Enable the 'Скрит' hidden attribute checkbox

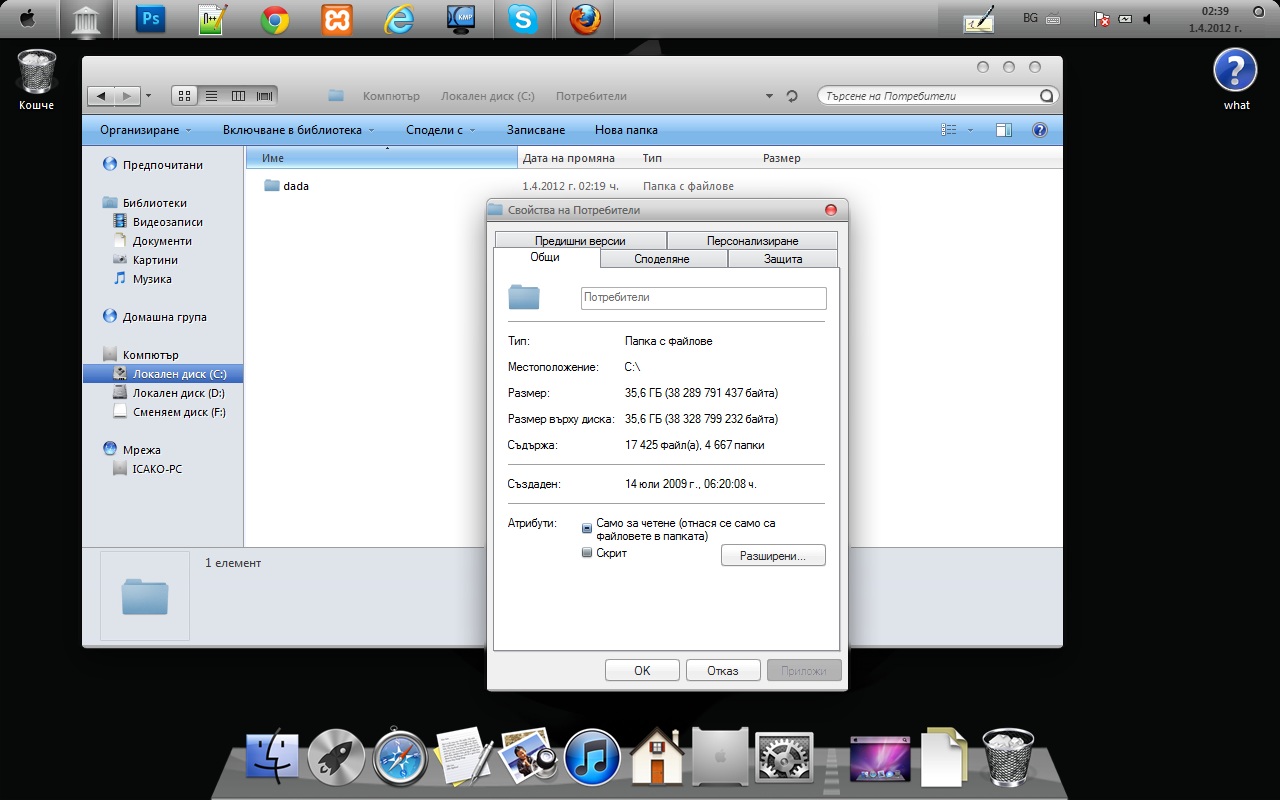588,553
